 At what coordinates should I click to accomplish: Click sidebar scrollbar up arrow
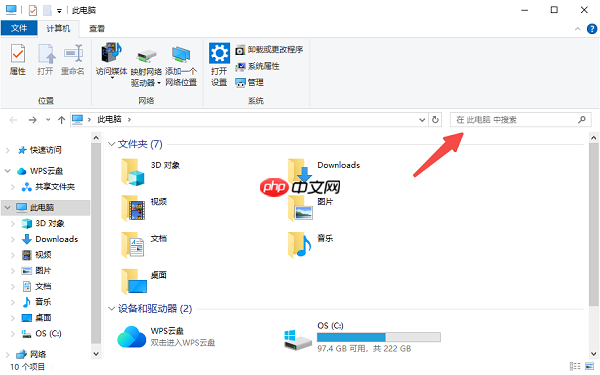click(96, 138)
